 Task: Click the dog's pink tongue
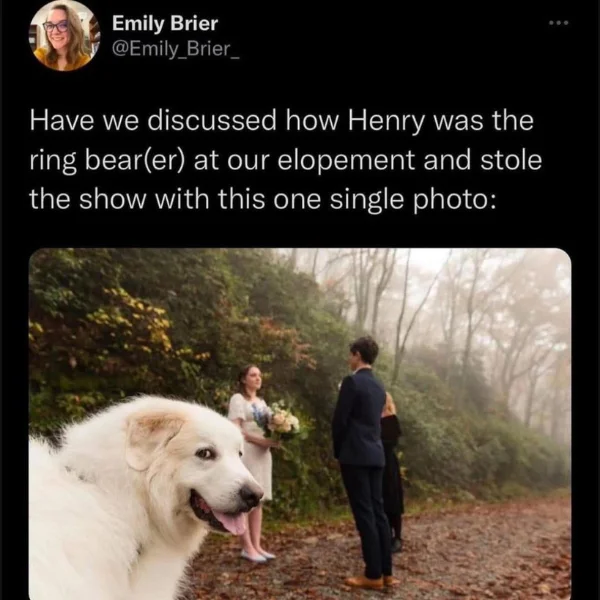pyautogui.click(x=230, y=523)
